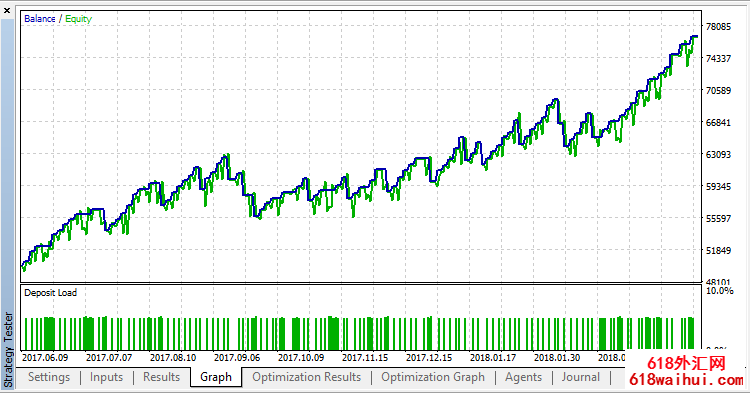Select the Graph tab
This screenshot has height=394, width=750.
[x=216, y=377]
